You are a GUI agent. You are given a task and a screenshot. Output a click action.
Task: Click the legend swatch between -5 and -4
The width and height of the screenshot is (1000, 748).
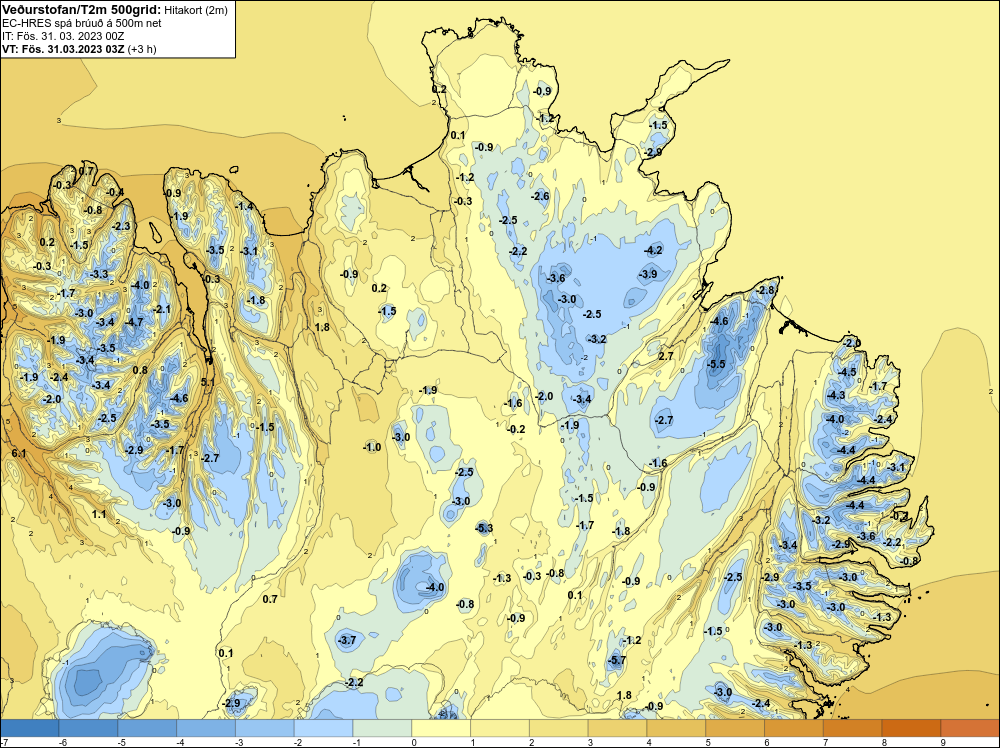pos(147,728)
